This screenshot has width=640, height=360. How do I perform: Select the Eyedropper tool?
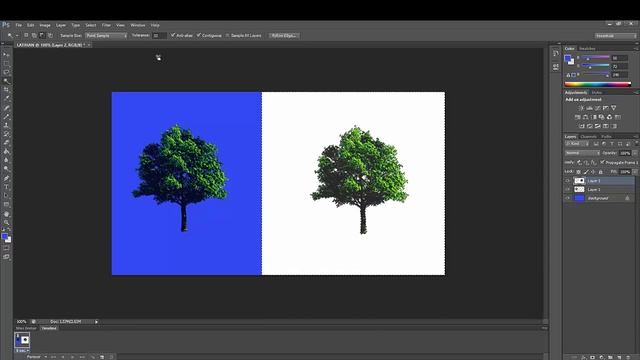pyautogui.click(x=6, y=98)
